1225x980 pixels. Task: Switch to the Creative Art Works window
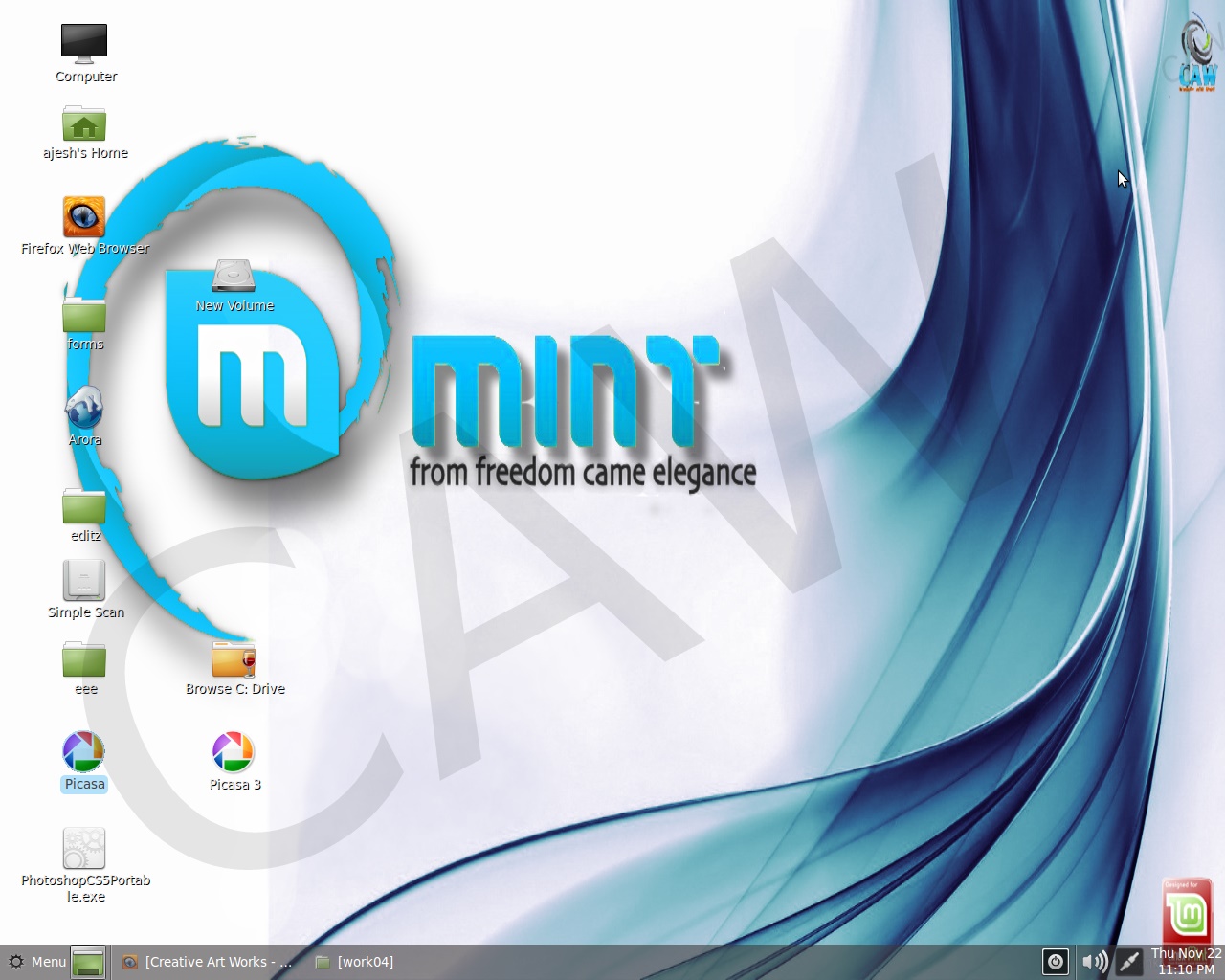coord(207,962)
